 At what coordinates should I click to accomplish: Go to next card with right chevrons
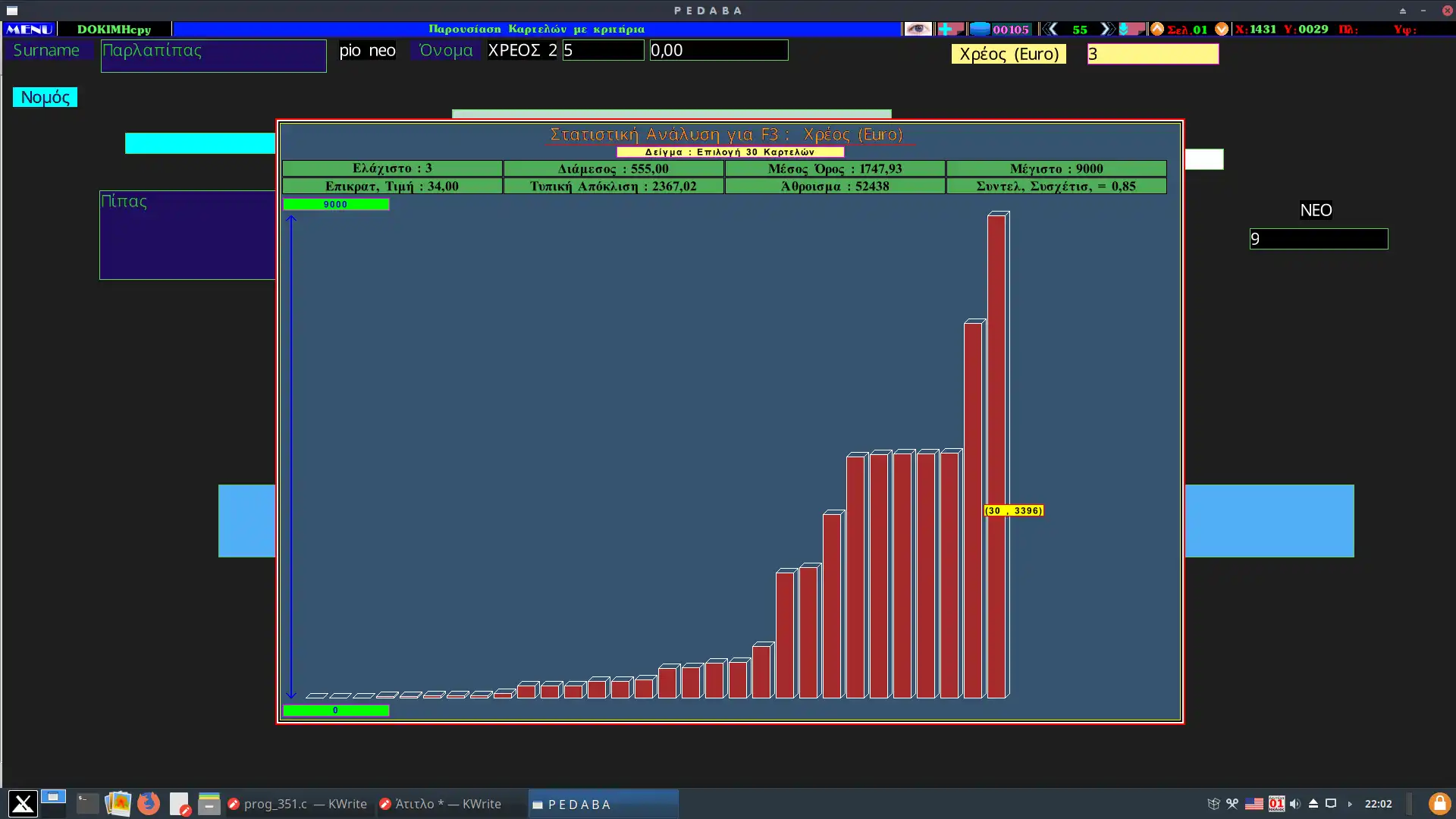[x=1107, y=29]
